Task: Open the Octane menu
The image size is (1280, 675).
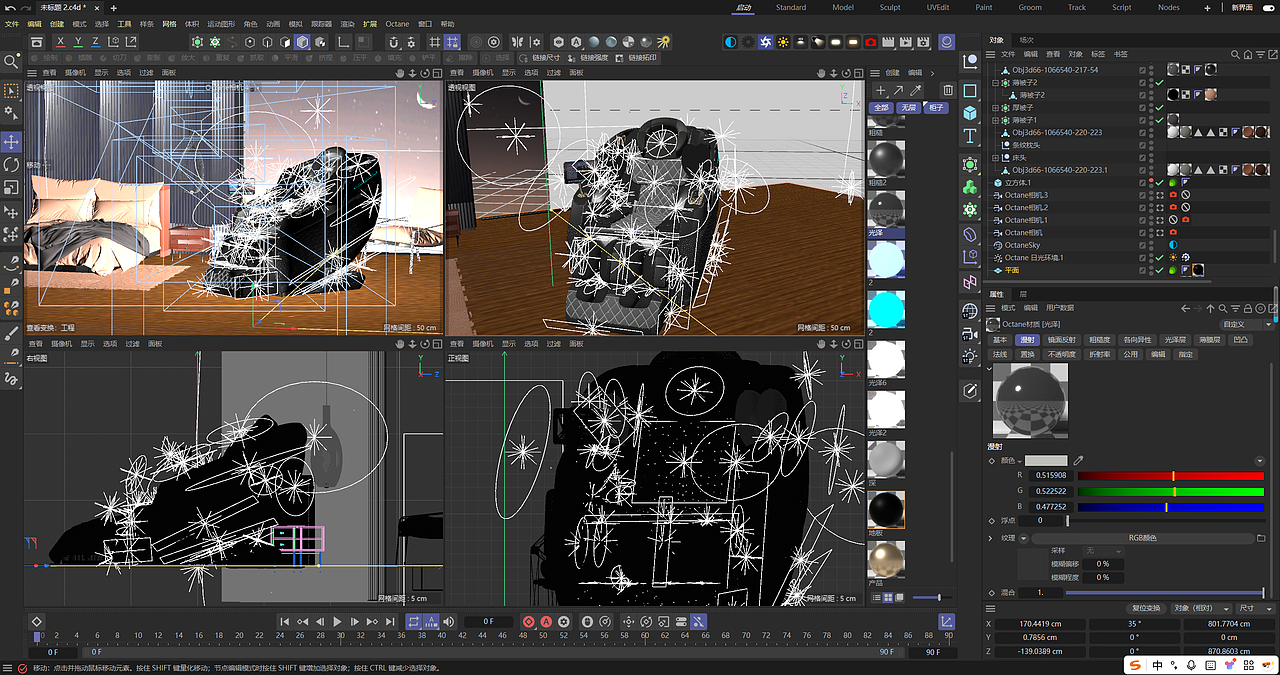Action: click(397, 23)
